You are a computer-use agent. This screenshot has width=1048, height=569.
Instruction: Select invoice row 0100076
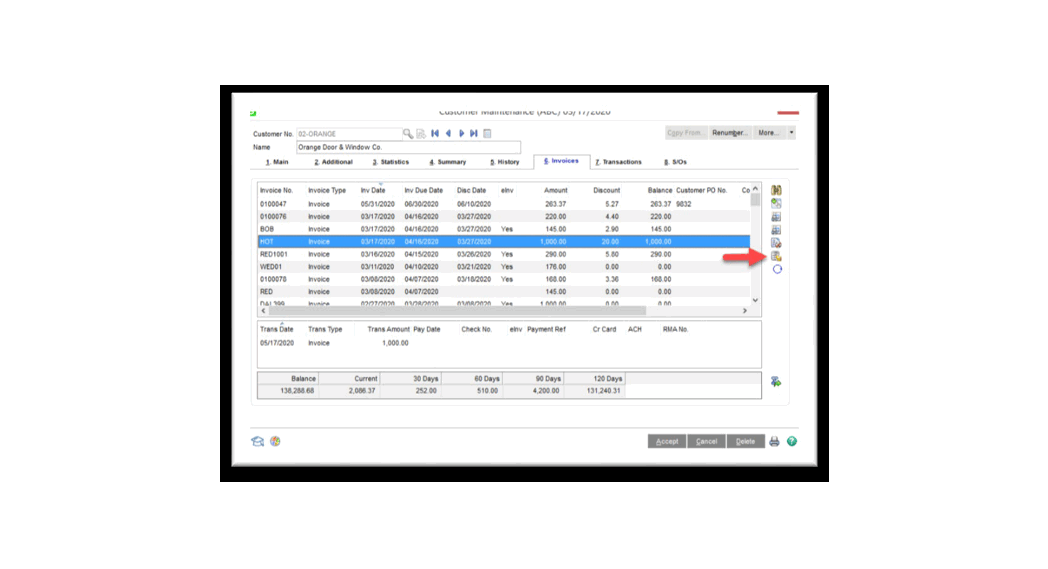click(504, 217)
